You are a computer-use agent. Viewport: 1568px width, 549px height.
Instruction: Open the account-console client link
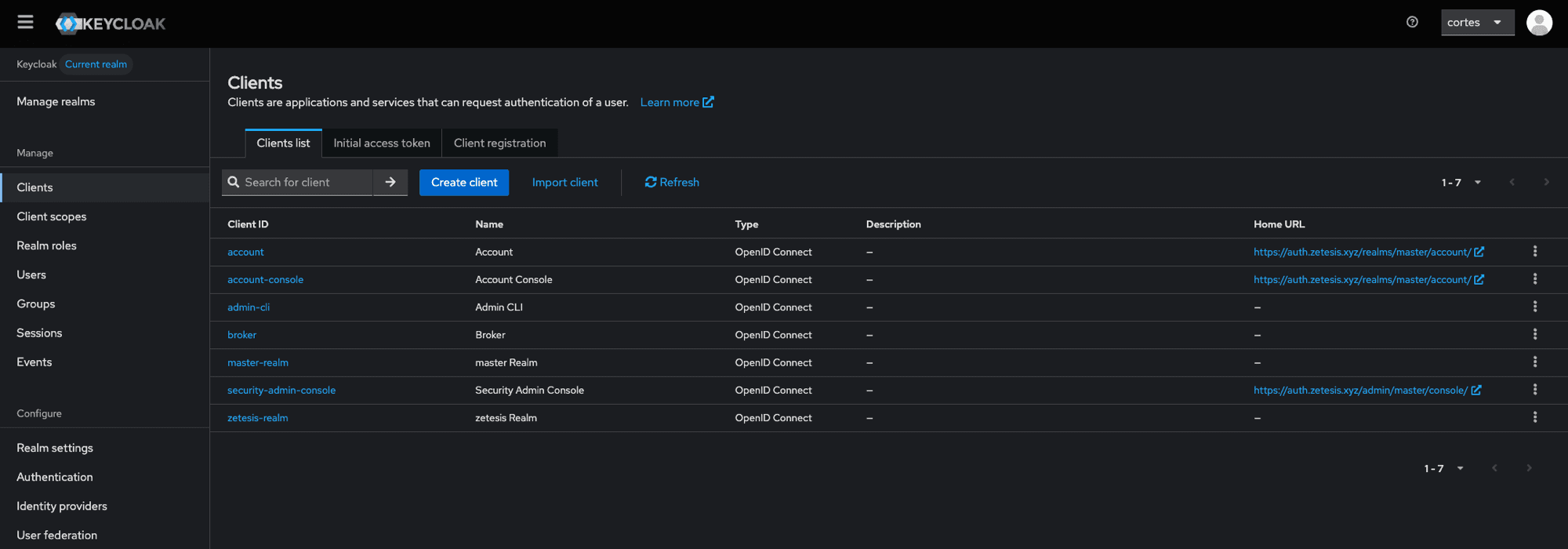[265, 279]
